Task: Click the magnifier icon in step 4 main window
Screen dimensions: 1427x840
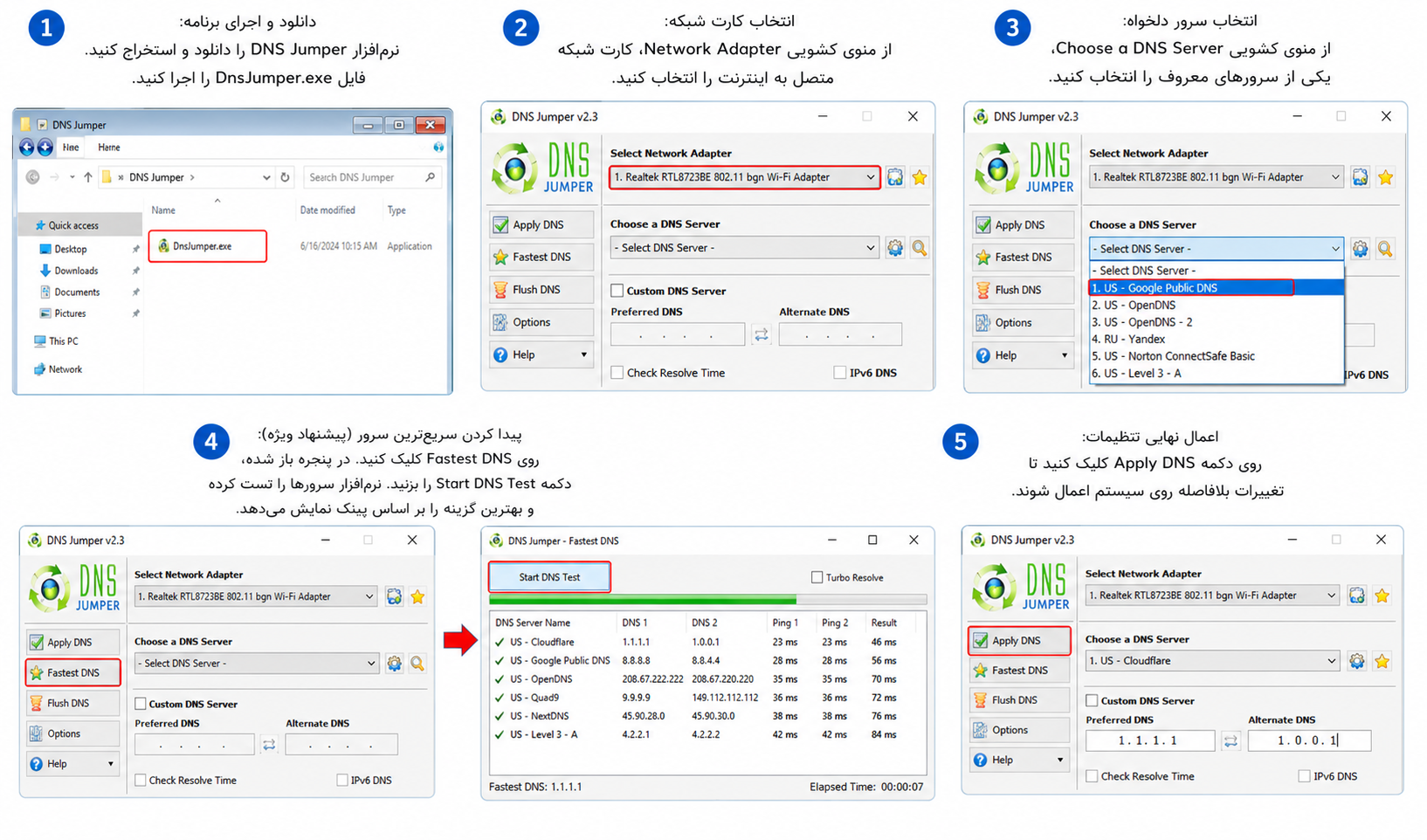Action: (x=417, y=664)
